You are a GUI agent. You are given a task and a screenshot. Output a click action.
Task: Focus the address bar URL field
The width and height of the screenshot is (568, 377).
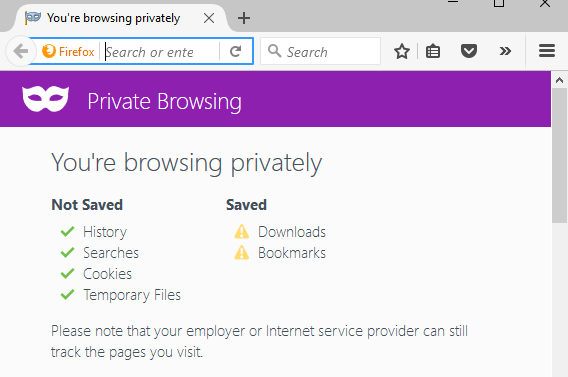[162, 52]
